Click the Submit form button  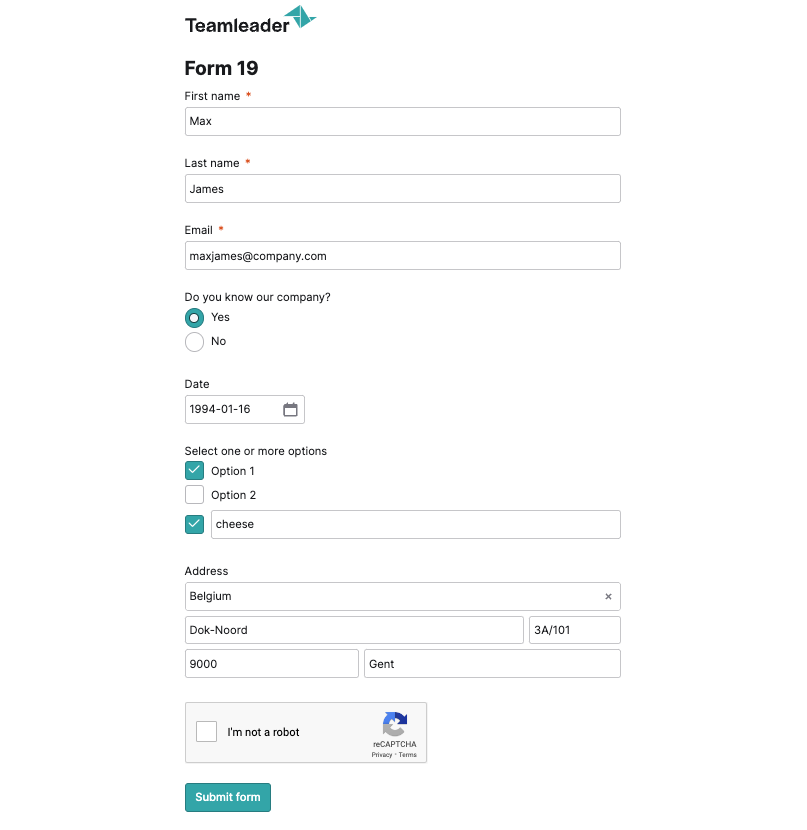pos(228,797)
